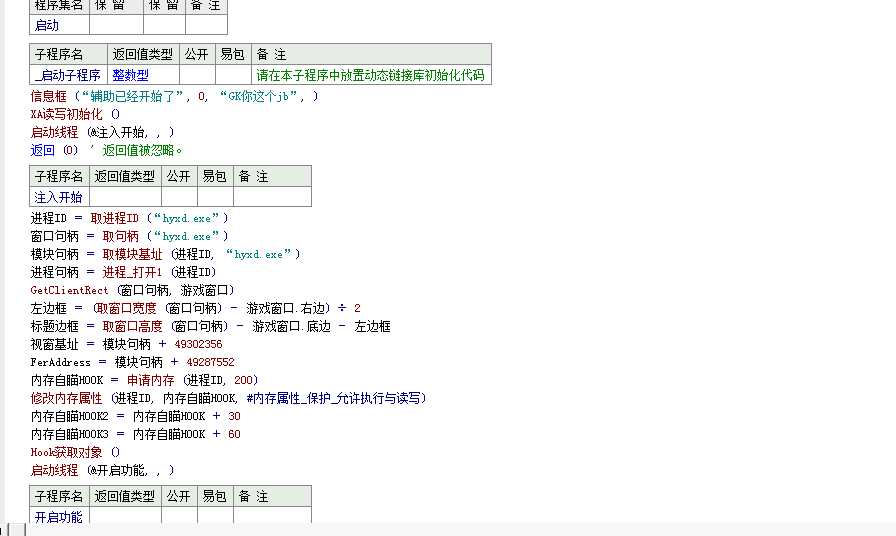
Task: Click the 进程句柄 = 进程_打开1 line
Action: click(123, 272)
